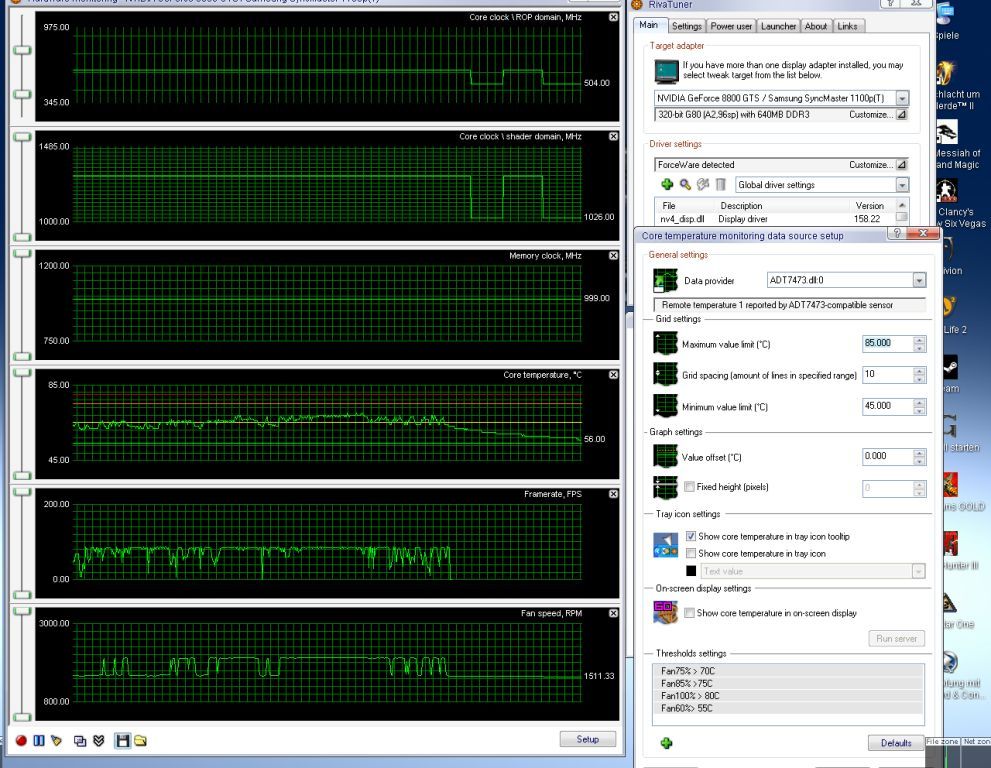The image size is (991, 768).
Task: Open the yellow folder icon in the monitor toolbar
Action: 140,740
